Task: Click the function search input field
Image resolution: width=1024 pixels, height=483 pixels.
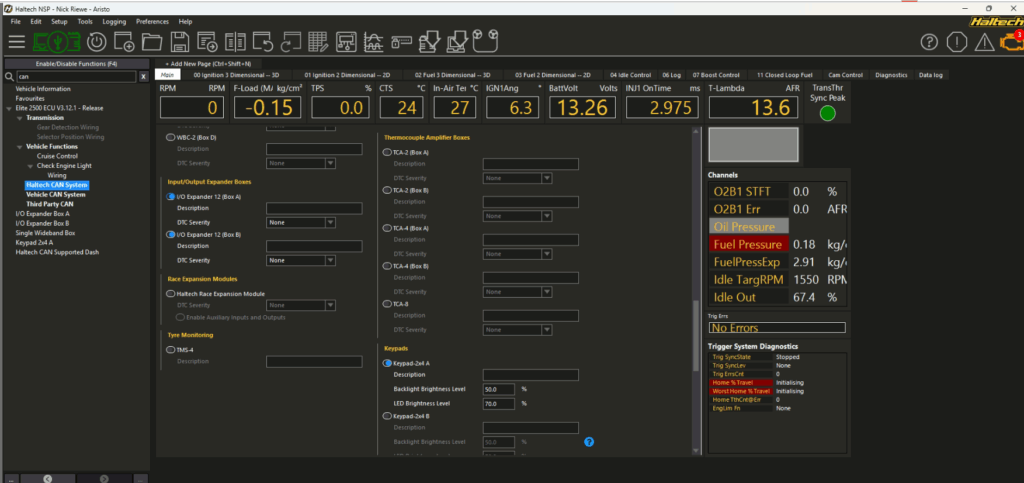Action: pyautogui.click(x=76, y=76)
